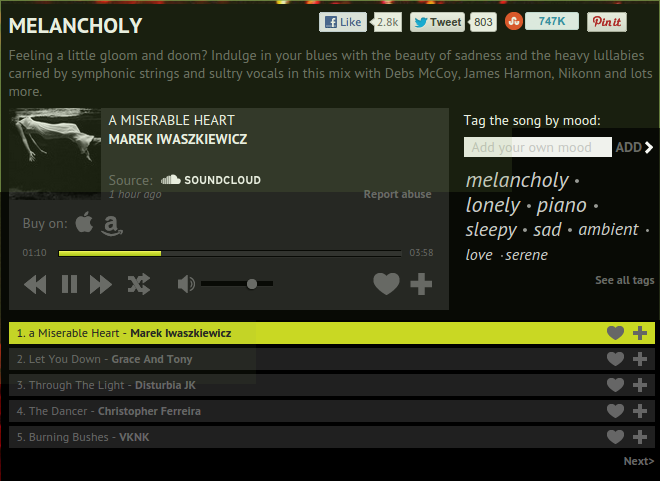Focus the Add your own mood field

coord(538,147)
